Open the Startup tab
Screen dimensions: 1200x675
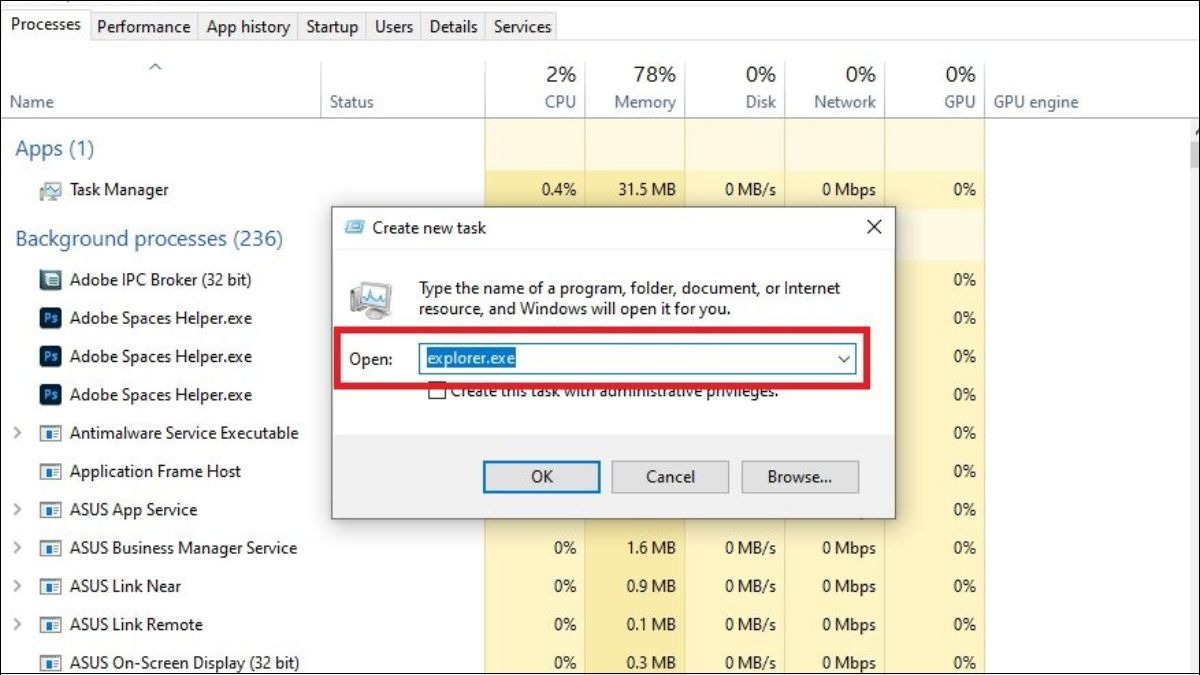(x=332, y=27)
